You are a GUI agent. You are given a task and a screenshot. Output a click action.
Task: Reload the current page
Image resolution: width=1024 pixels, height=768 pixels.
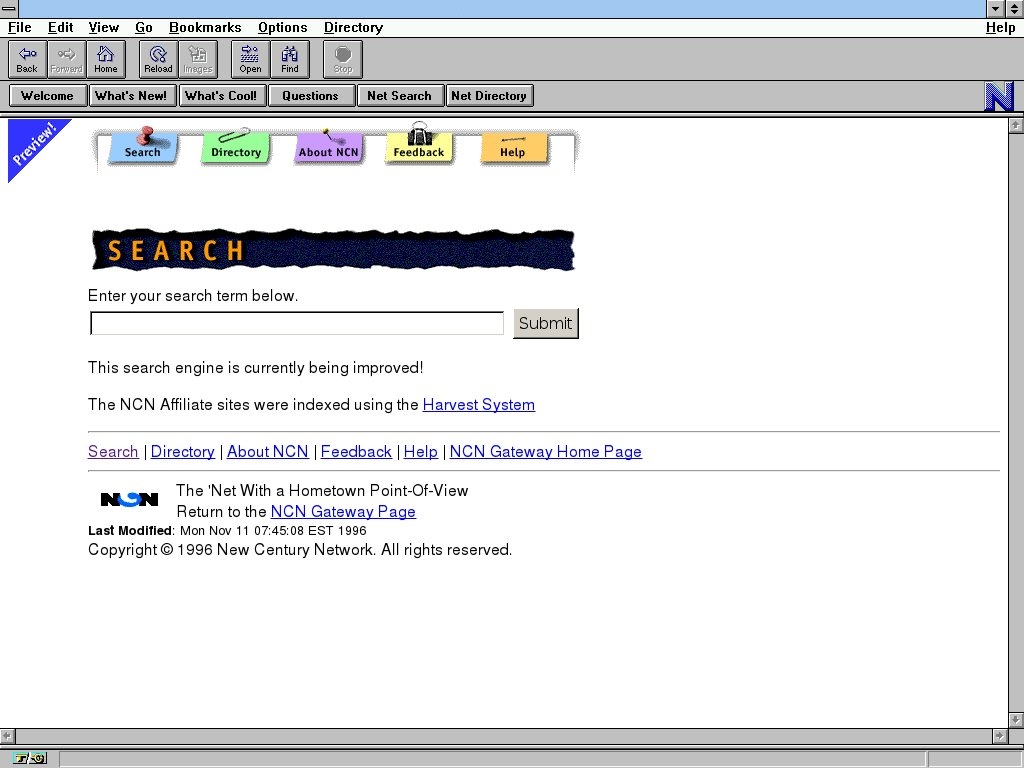tap(158, 59)
